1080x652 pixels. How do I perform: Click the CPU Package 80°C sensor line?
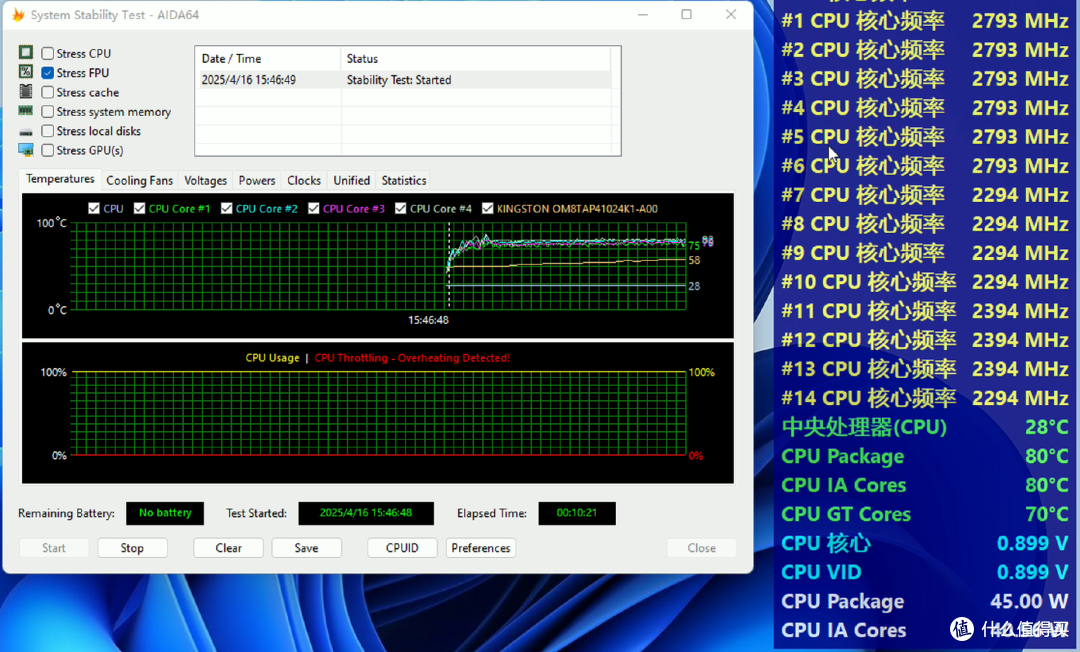924,456
